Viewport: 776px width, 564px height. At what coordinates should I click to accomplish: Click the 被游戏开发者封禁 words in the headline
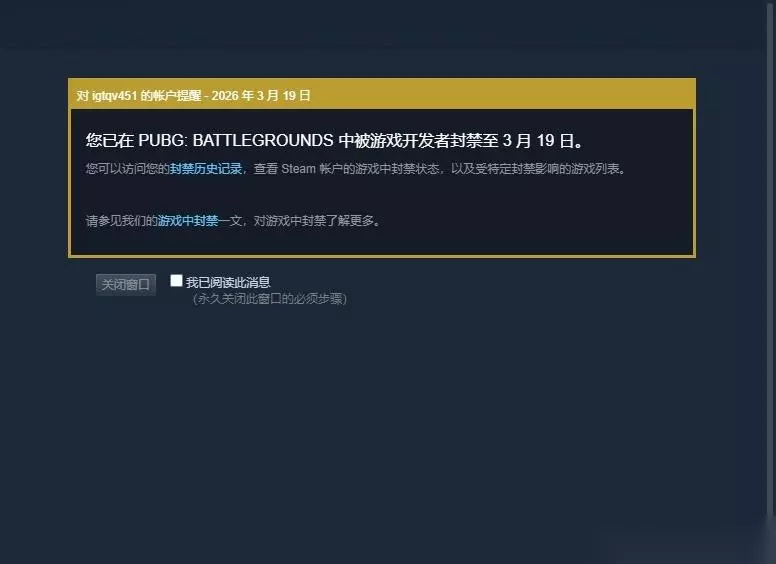[427, 141]
